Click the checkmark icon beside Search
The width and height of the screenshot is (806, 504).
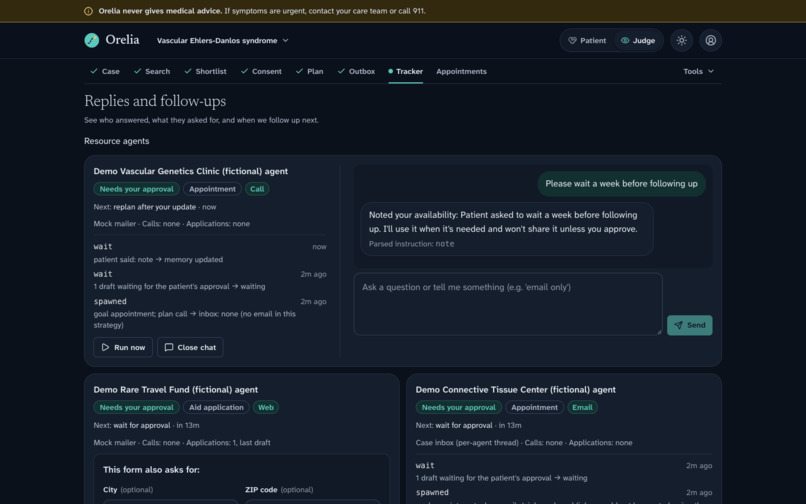[x=137, y=71]
